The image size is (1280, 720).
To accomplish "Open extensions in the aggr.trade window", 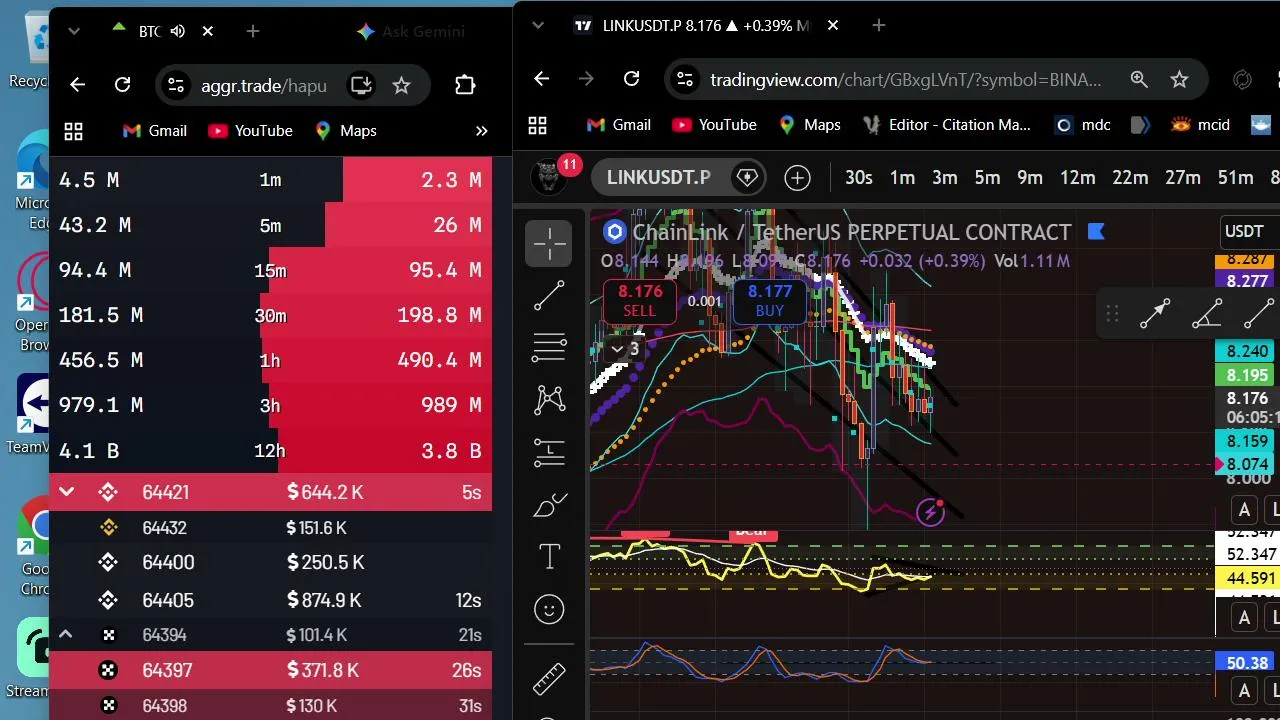I will pyautogui.click(x=464, y=85).
